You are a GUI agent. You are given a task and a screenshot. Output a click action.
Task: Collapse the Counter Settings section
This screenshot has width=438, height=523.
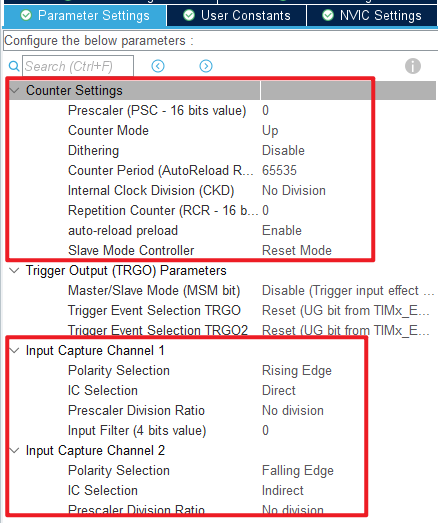[x=14, y=90]
